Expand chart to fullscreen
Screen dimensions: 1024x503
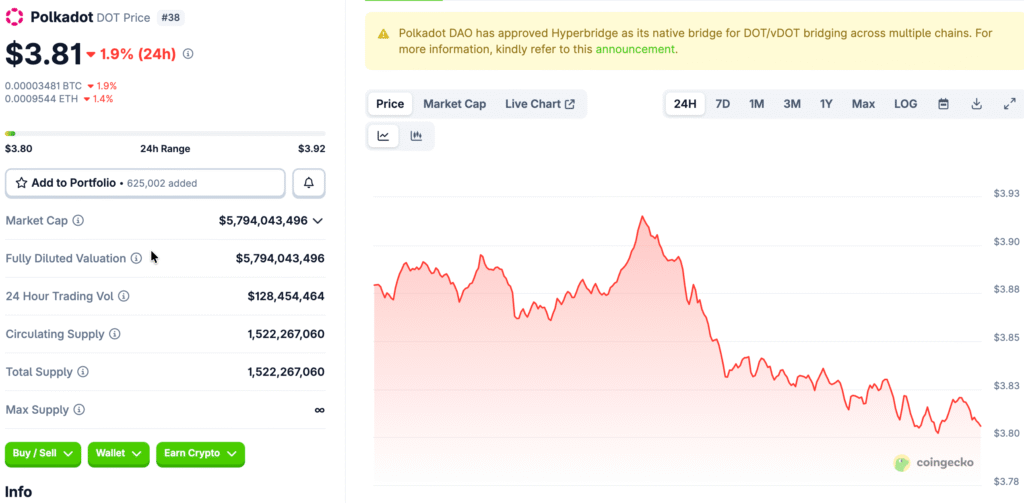pyautogui.click(x=1009, y=104)
